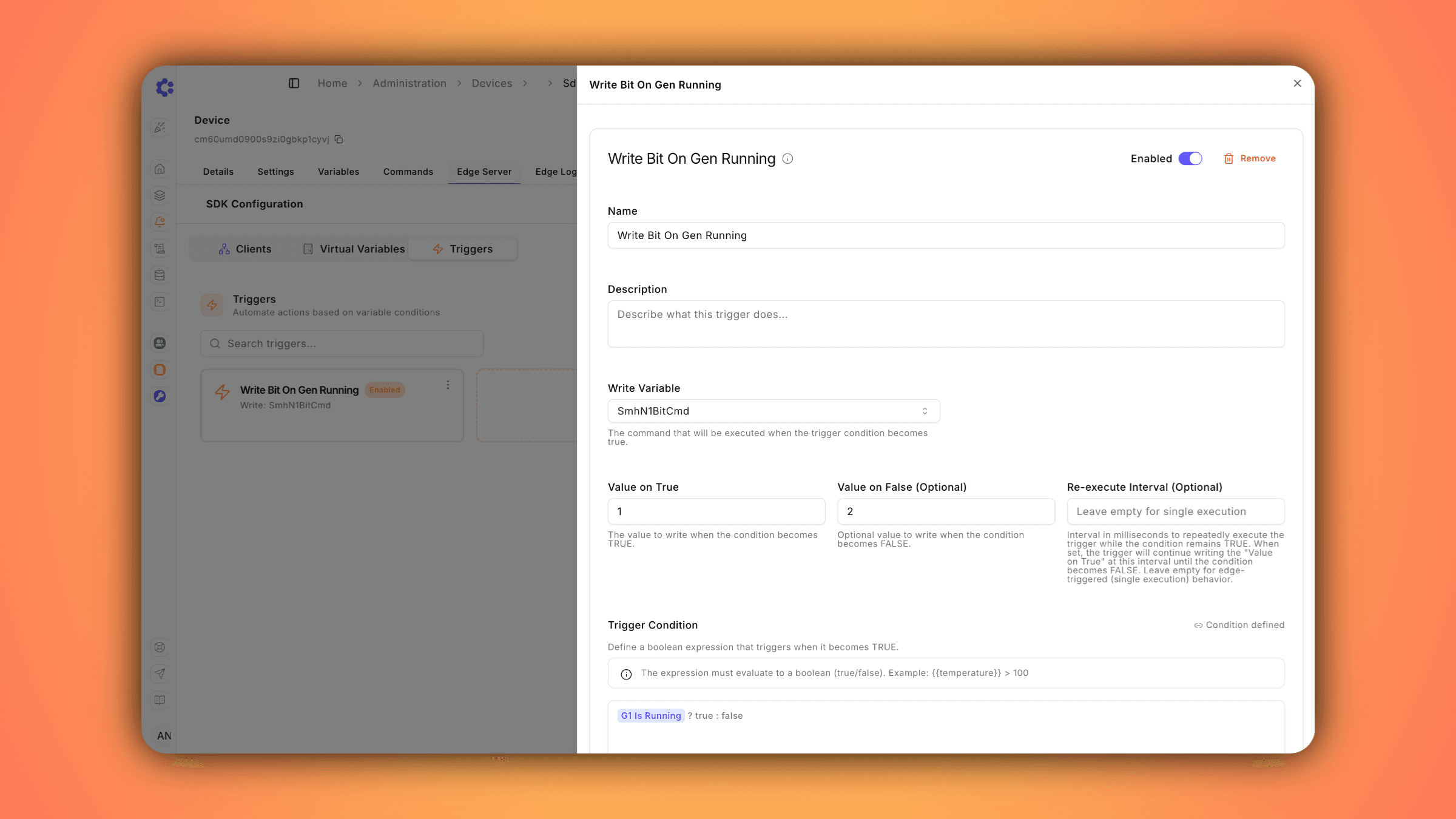This screenshot has height=819, width=1456.
Task: Open the Home section in the sidebar
Action: [160, 169]
